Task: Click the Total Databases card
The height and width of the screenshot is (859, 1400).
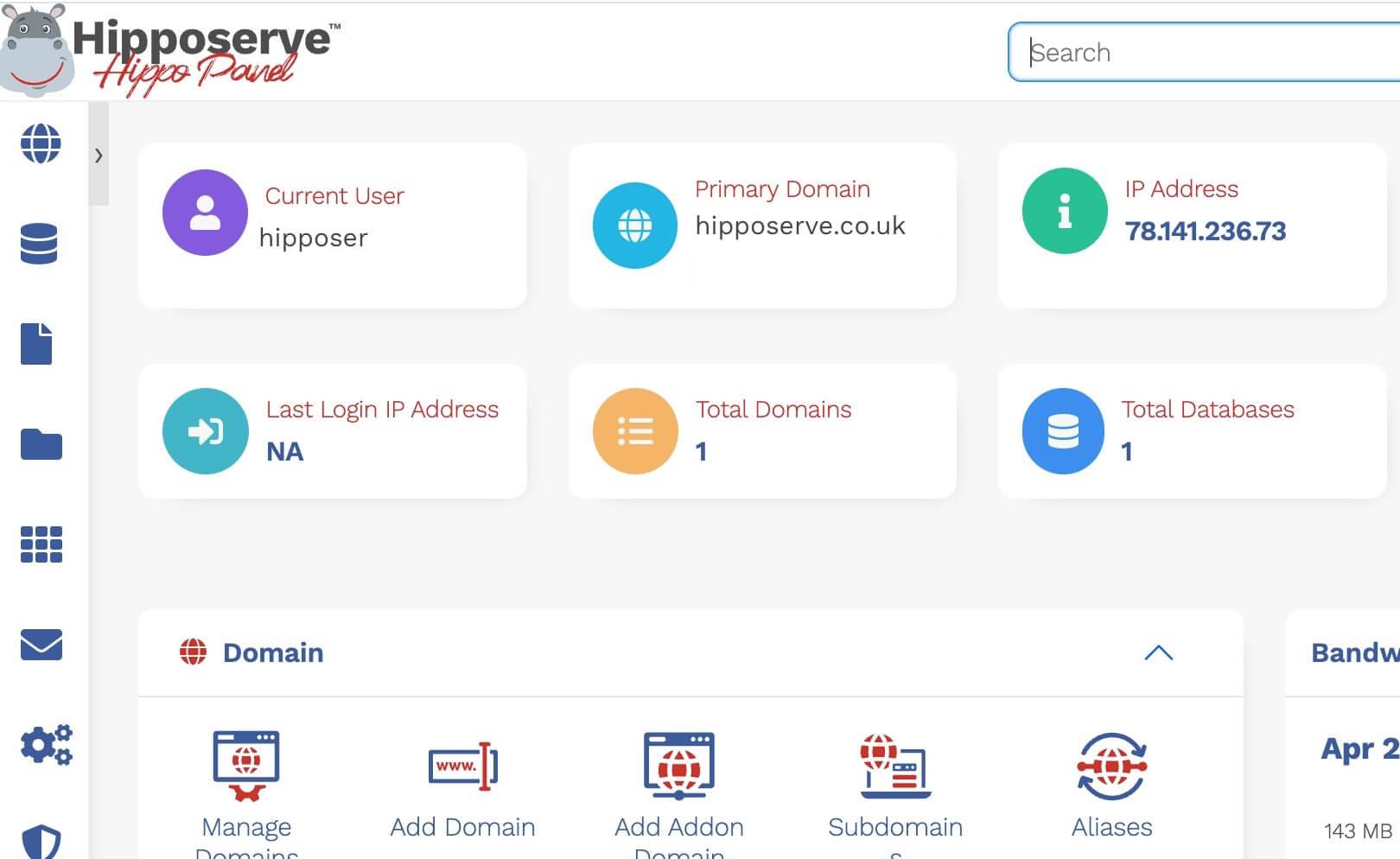Action: (1191, 431)
